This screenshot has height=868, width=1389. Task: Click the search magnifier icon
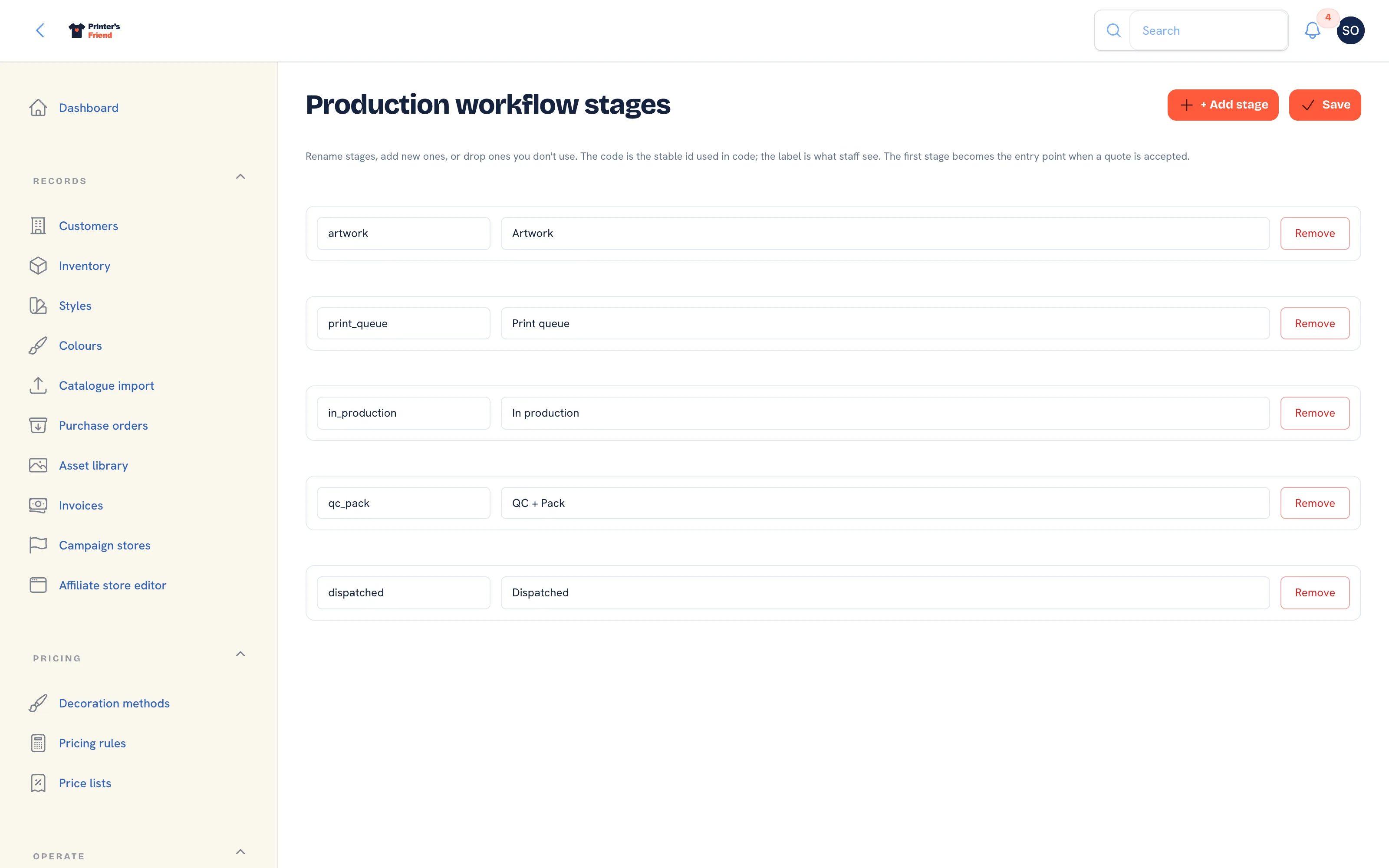(1113, 30)
